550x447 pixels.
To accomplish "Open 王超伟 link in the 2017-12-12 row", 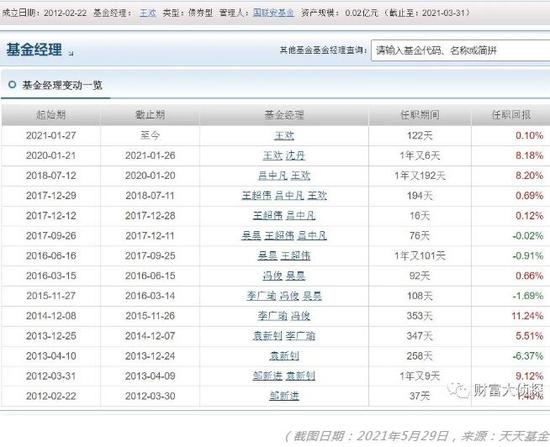I will click(x=268, y=215).
